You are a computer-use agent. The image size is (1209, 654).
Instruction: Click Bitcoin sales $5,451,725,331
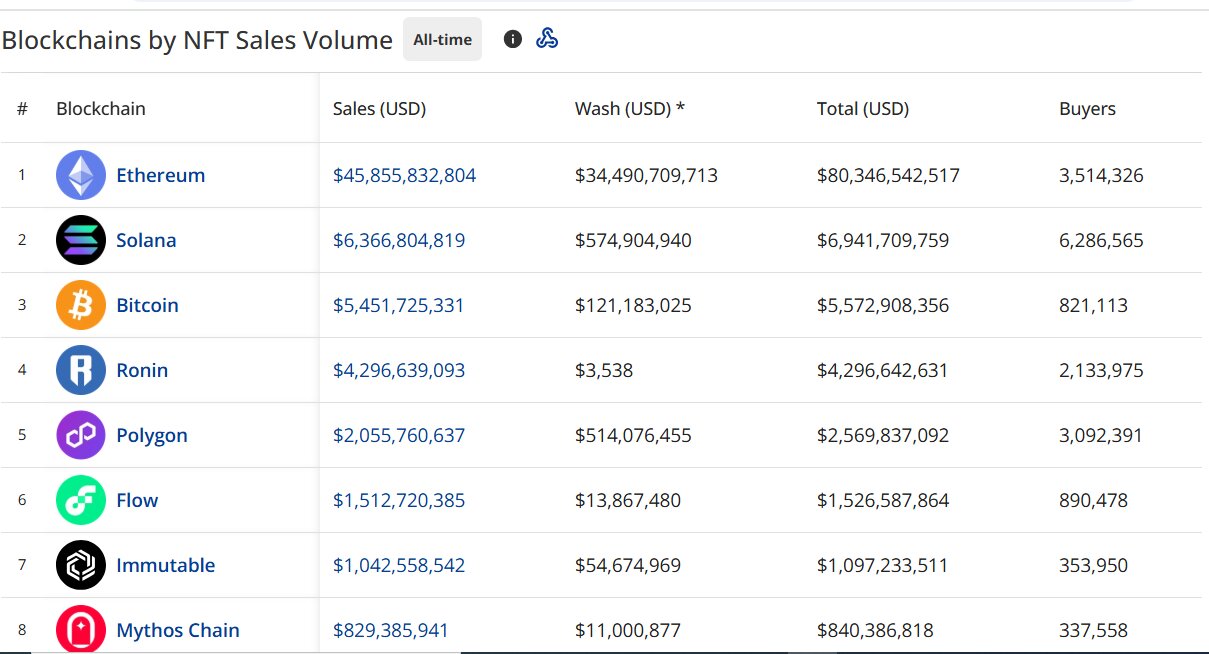coord(399,305)
